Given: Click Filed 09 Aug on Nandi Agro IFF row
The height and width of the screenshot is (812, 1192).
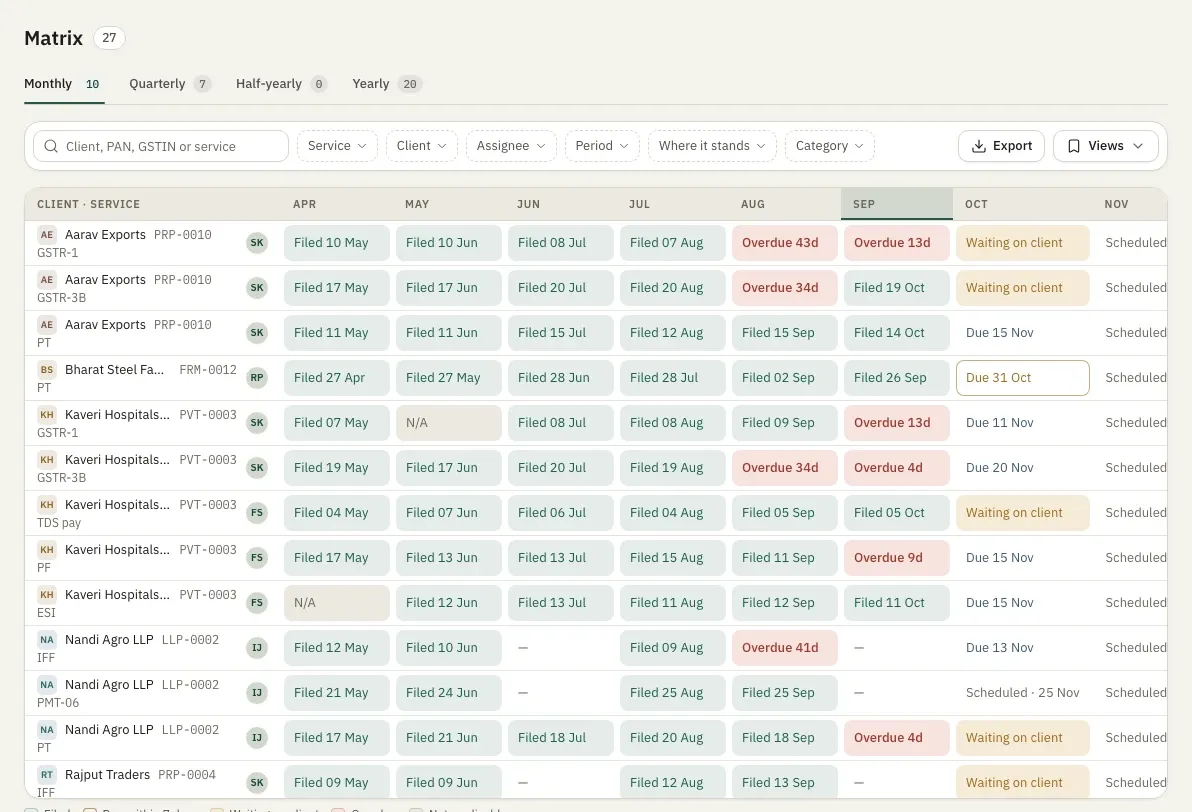Looking at the screenshot, I should 673,648.
